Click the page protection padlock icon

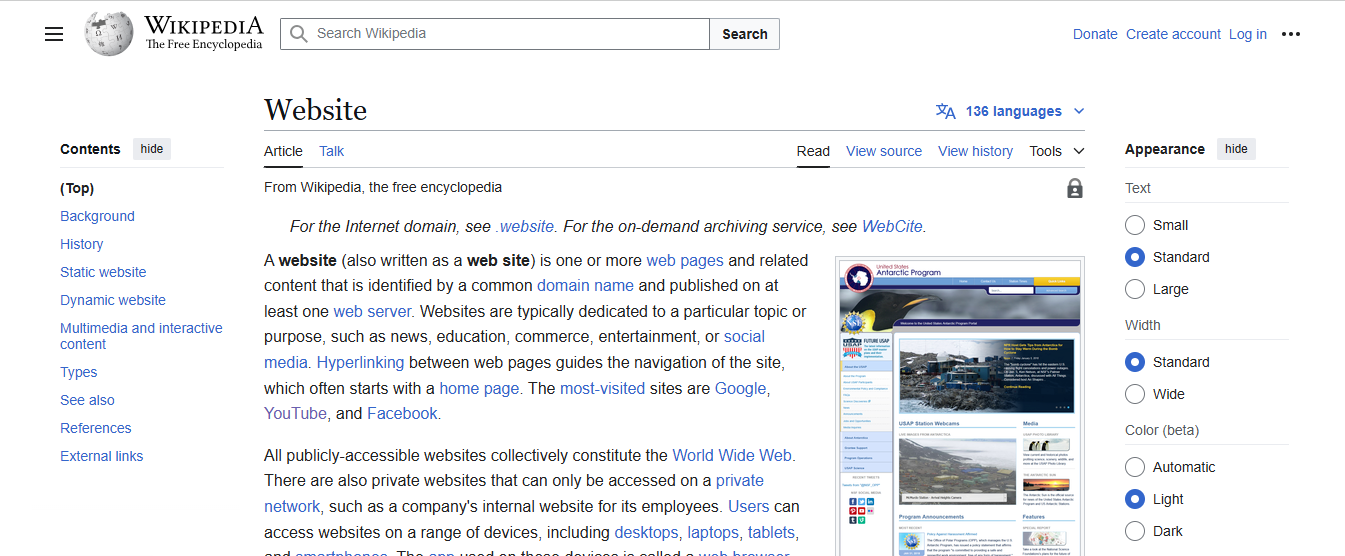1074,188
